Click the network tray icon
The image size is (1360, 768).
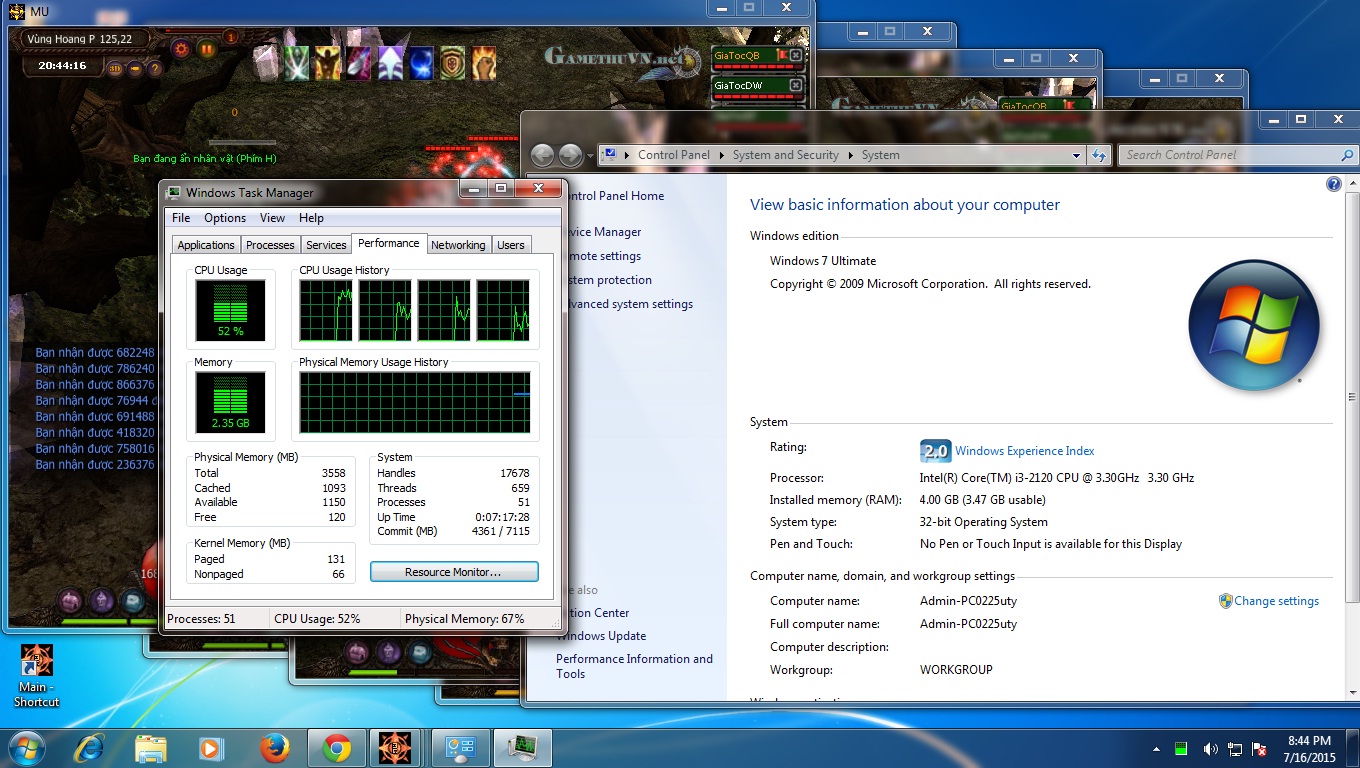(1236, 749)
